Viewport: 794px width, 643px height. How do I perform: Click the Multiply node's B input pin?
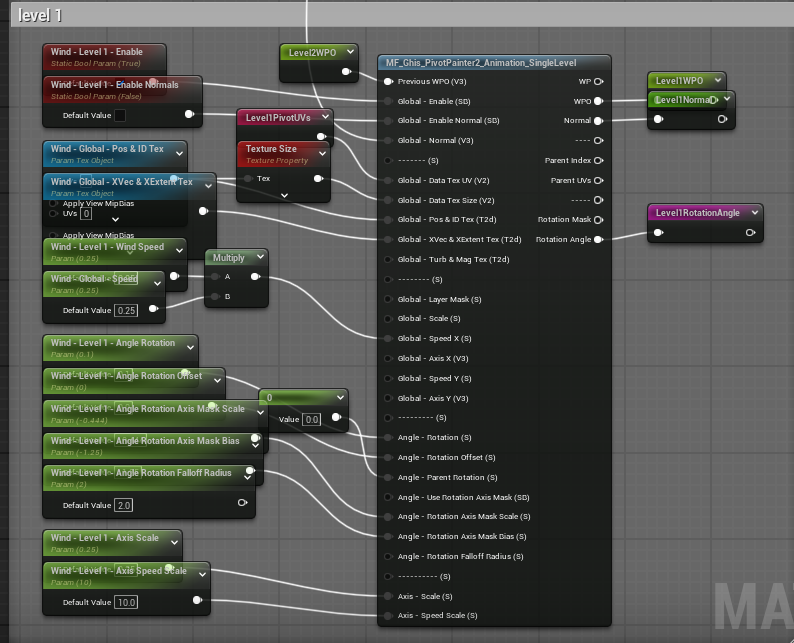213,297
